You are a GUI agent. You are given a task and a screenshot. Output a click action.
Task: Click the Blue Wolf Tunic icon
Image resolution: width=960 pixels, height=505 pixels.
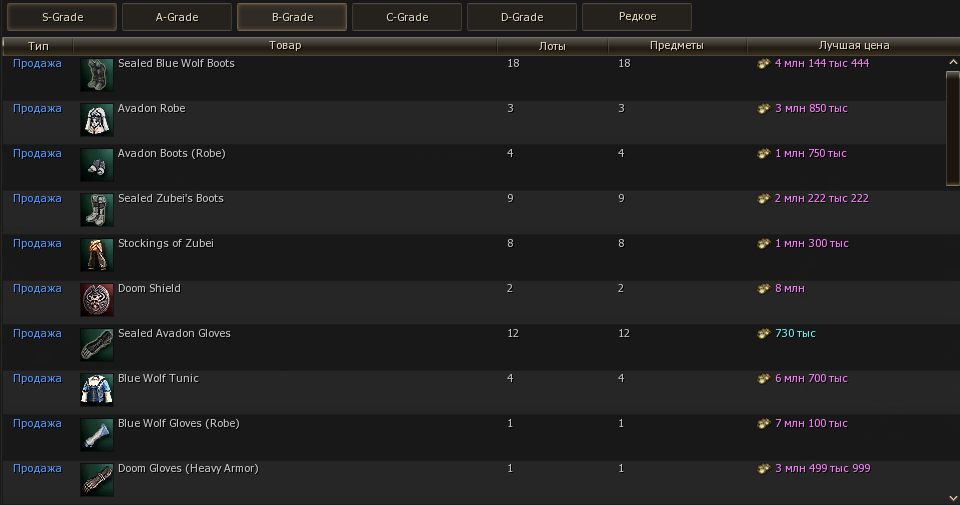point(97,390)
